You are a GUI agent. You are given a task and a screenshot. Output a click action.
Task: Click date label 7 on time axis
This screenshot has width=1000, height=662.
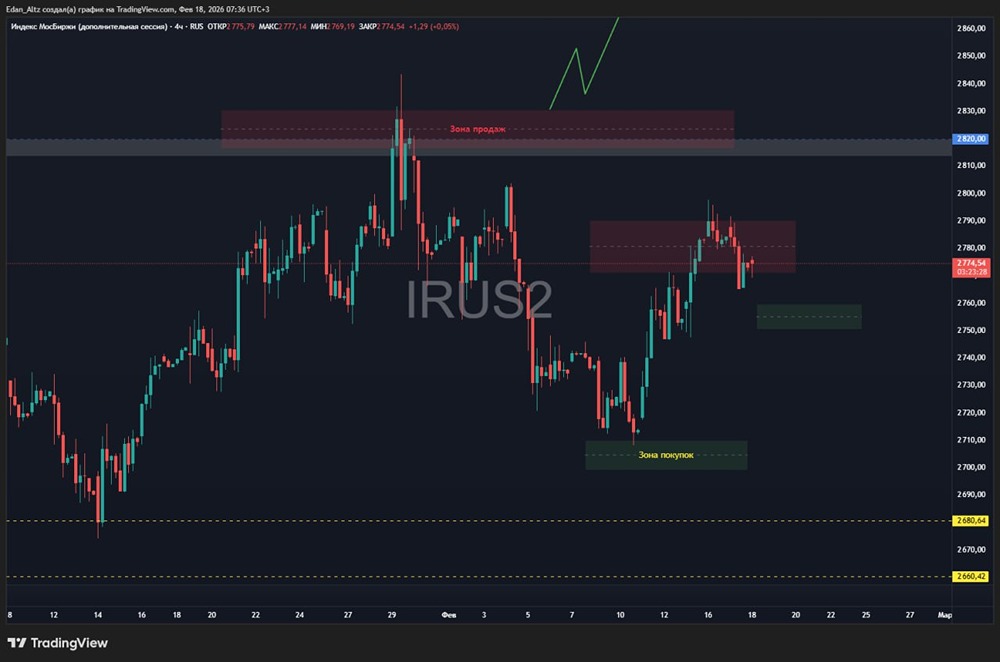click(571, 615)
